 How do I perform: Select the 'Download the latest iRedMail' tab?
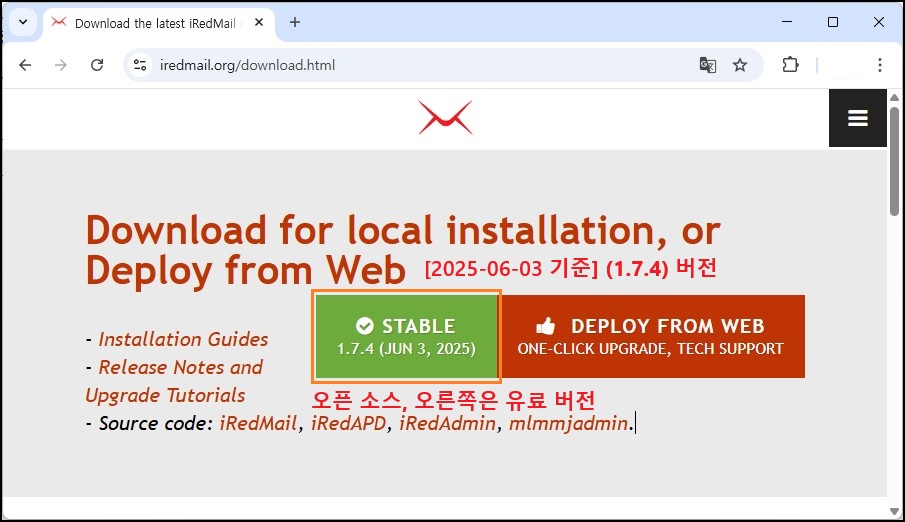point(159,23)
